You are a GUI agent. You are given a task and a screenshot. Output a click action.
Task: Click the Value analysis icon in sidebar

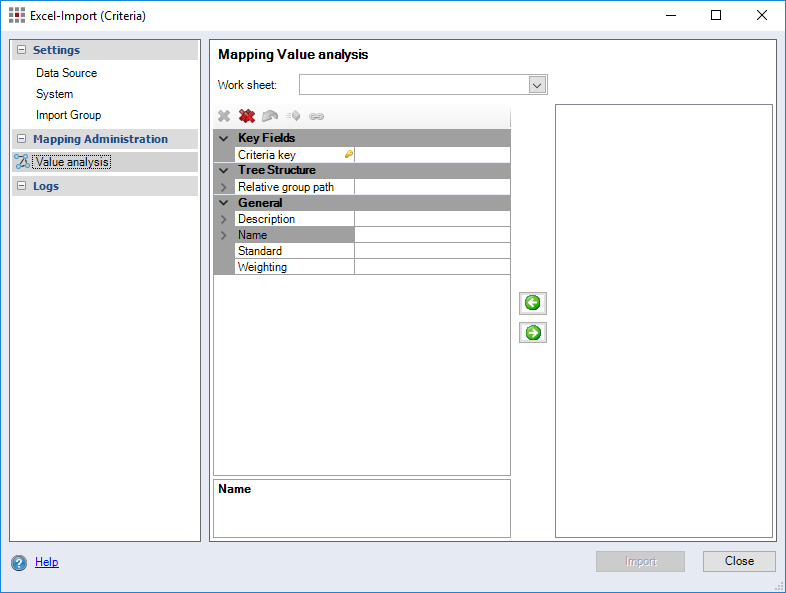(x=21, y=162)
